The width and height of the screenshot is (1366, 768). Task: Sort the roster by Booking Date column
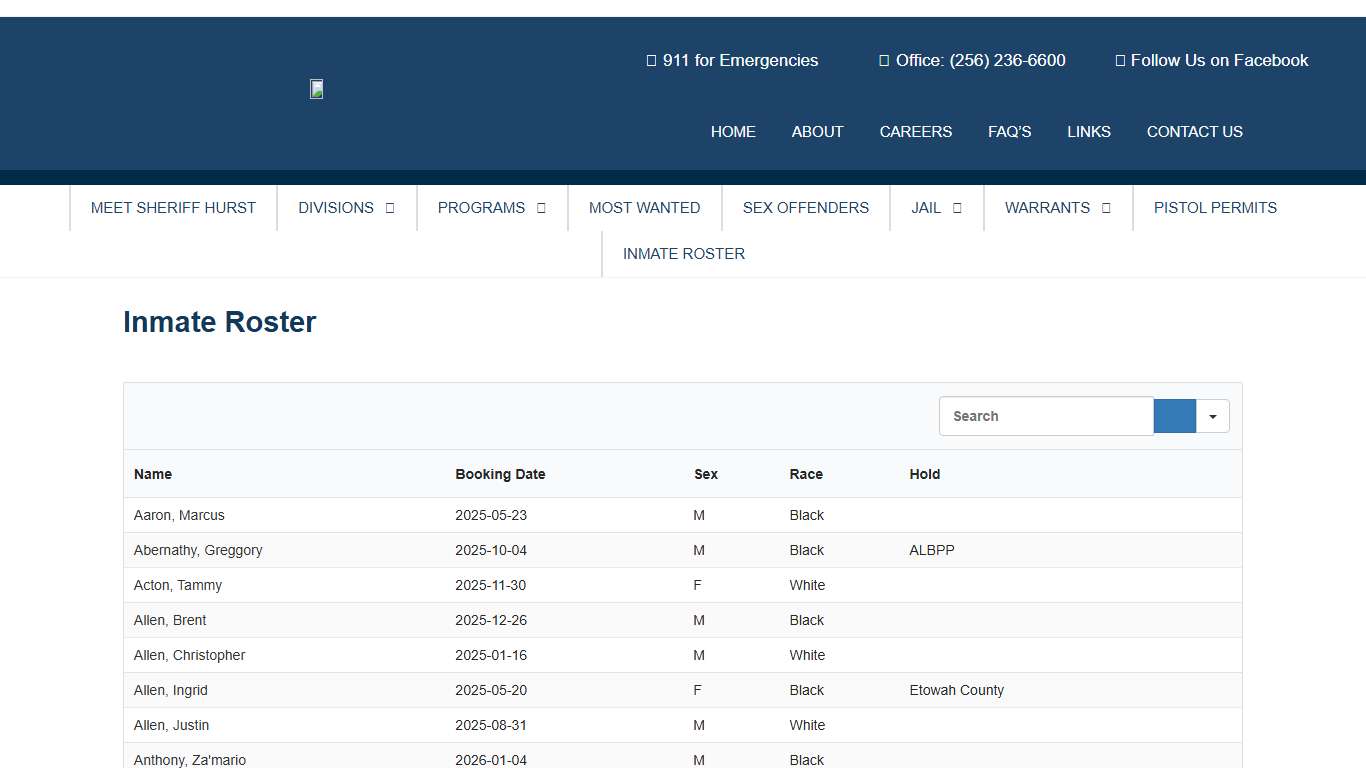pos(500,474)
